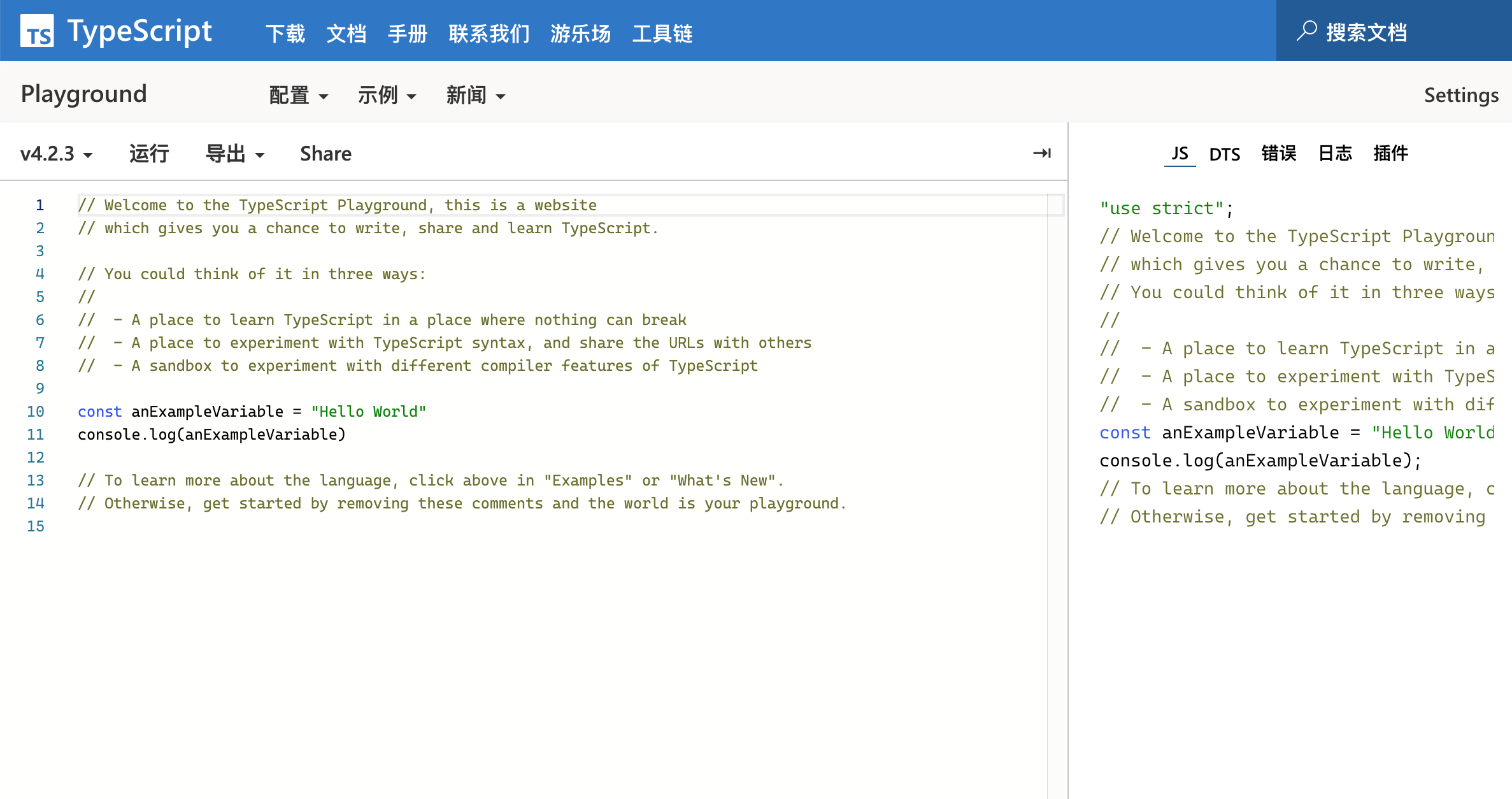Screen dimensions: 1512x799
Task: Click the Share button
Action: click(325, 154)
